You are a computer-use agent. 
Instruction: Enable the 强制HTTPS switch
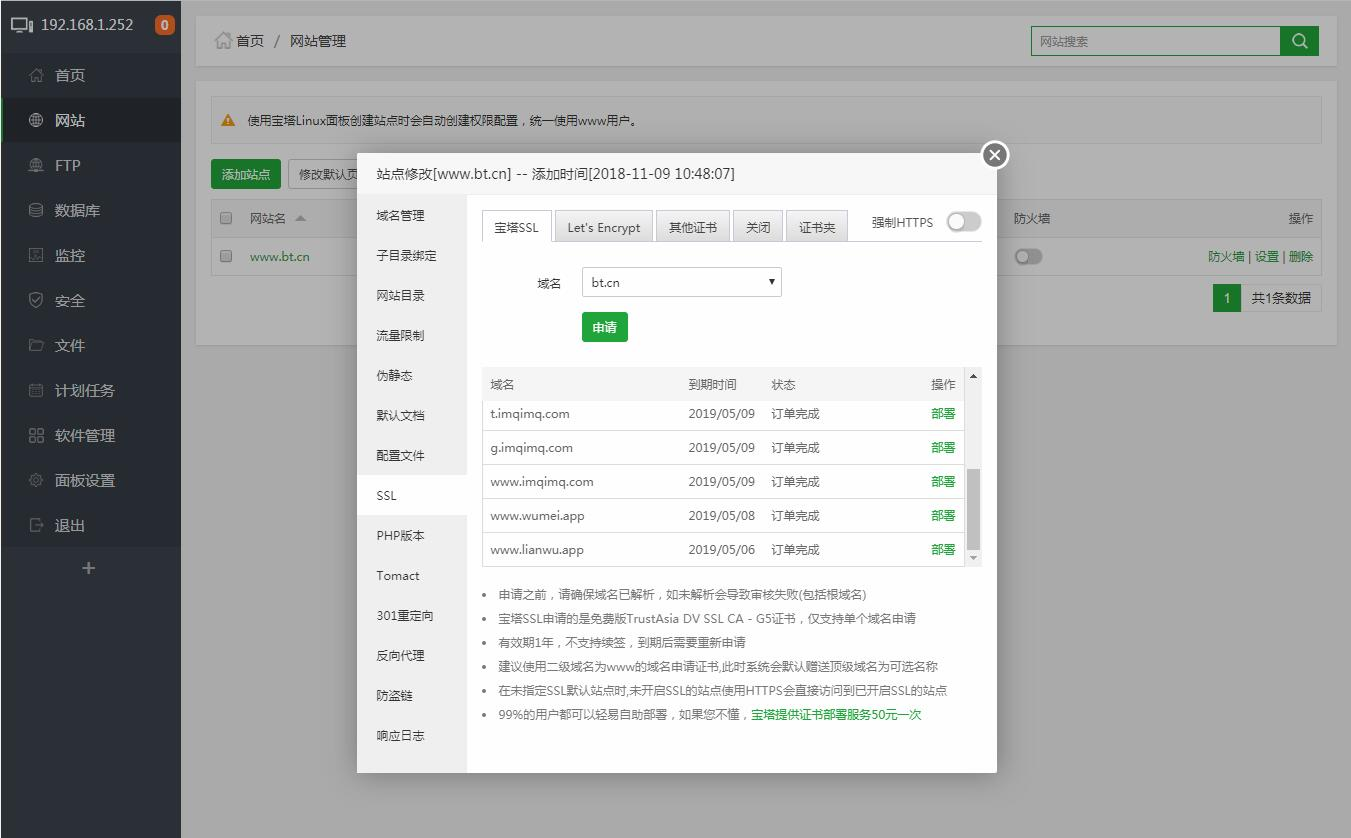point(963,223)
